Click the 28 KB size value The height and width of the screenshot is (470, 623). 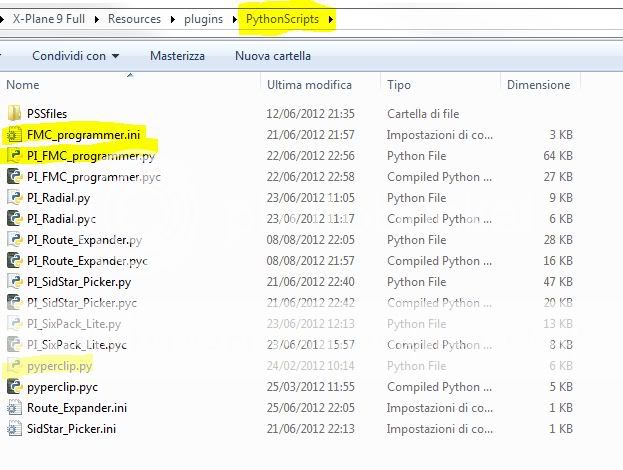(558, 240)
